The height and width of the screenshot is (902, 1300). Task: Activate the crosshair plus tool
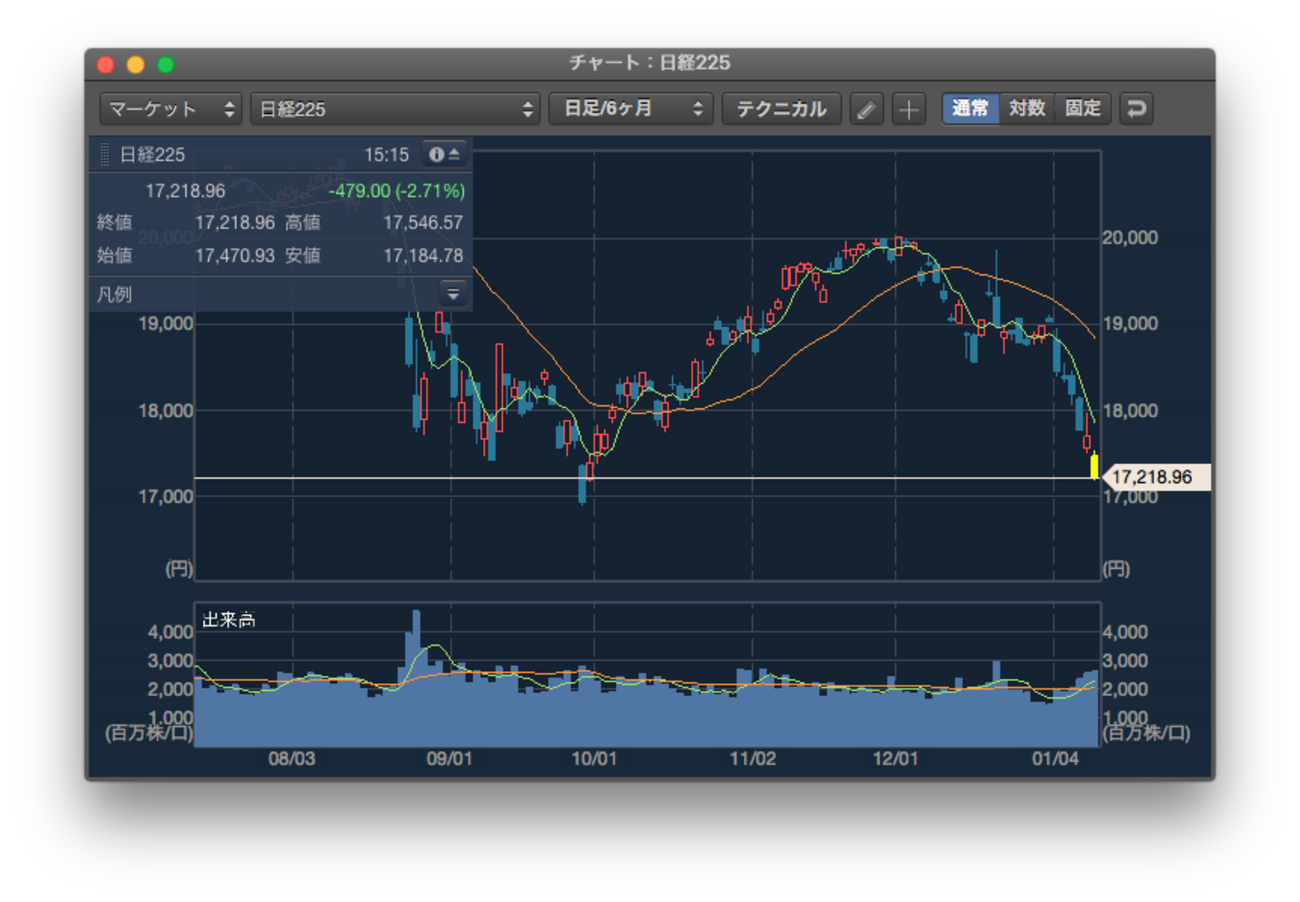[908, 109]
